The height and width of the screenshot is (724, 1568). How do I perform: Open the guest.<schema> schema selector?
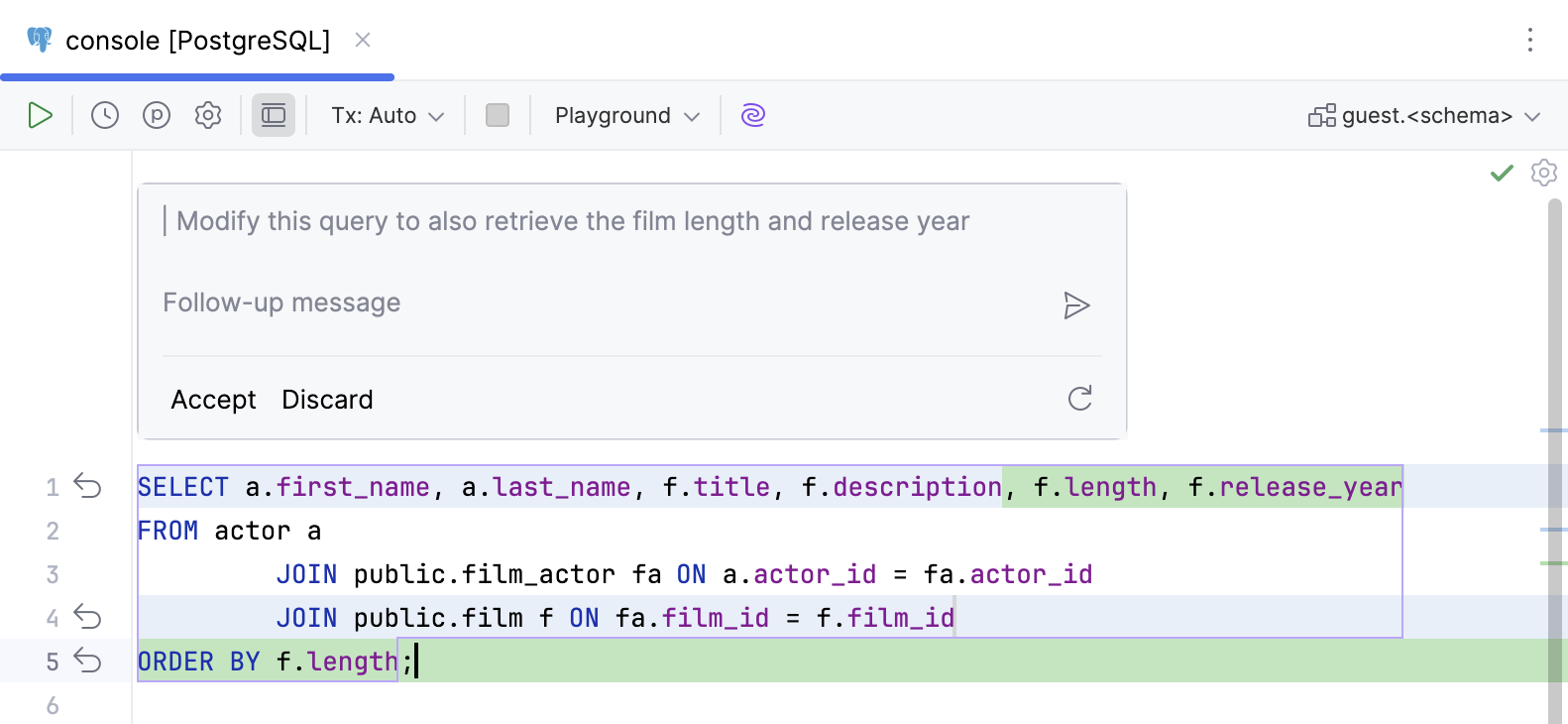[x=1424, y=116]
